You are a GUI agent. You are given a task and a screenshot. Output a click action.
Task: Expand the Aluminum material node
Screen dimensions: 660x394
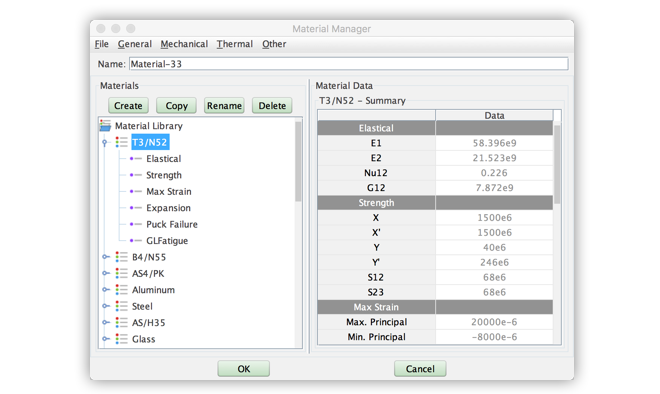pyautogui.click(x=106, y=290)
